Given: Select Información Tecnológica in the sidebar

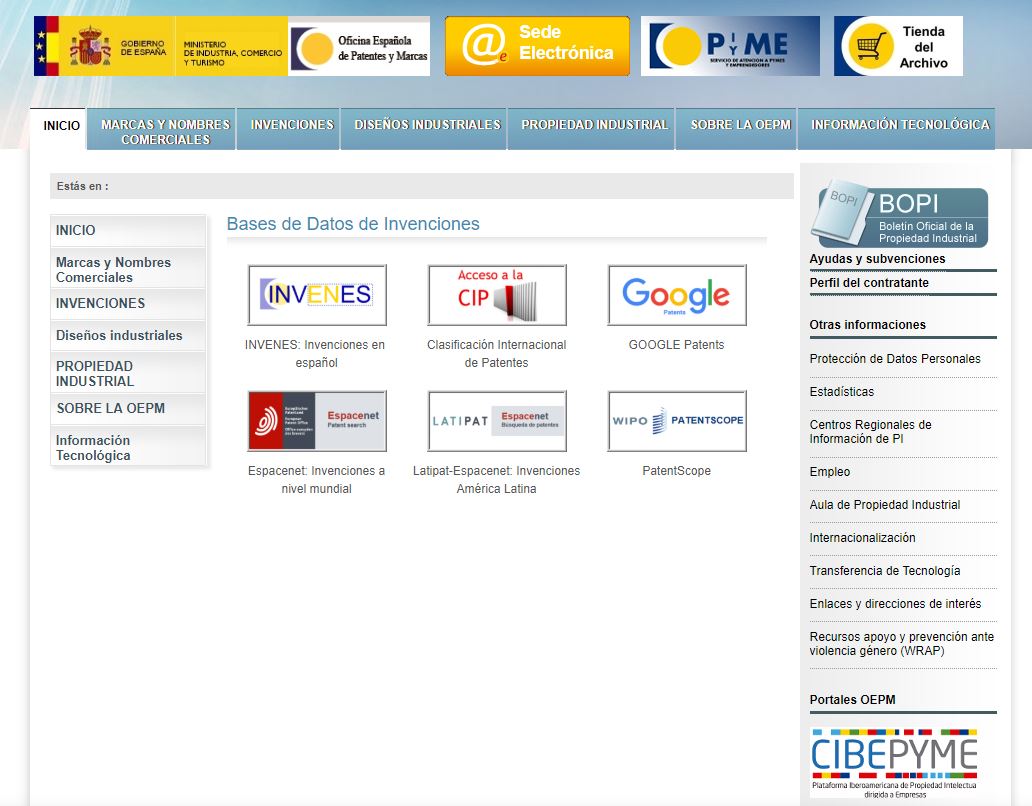Looking at the screenshot, I should click(128, 447).
